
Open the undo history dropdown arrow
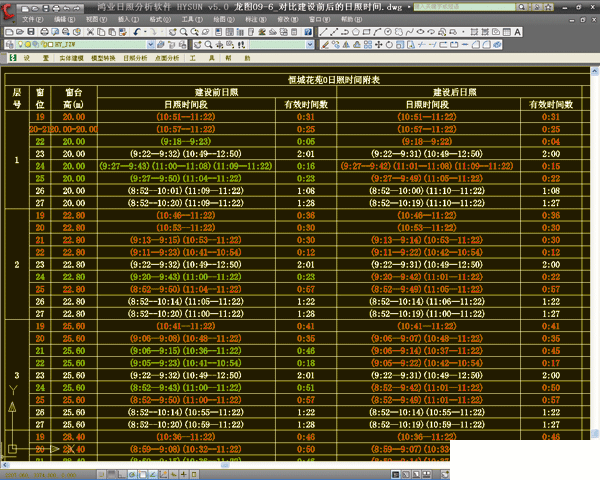145,32
